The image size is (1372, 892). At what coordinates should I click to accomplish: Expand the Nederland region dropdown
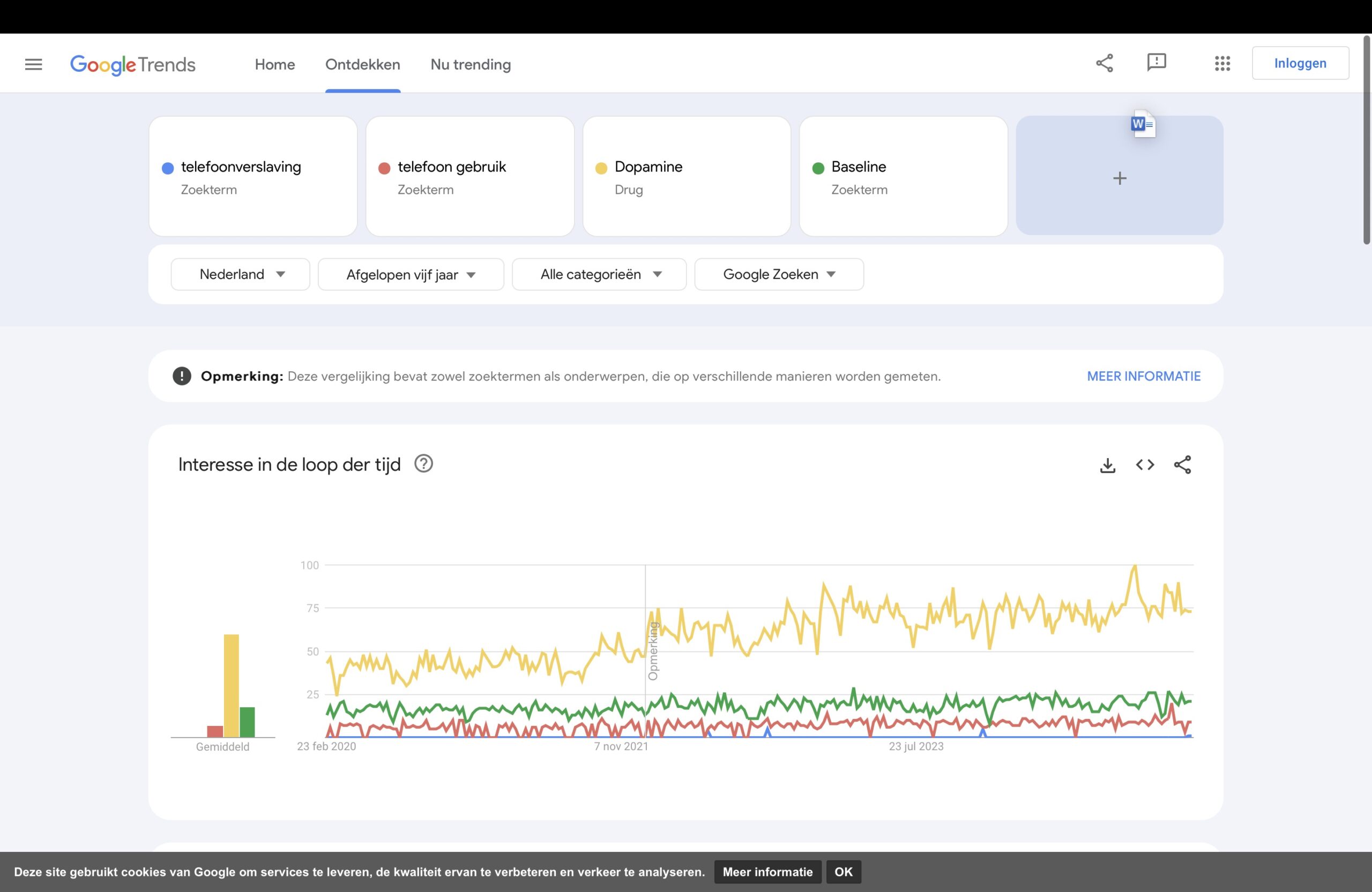[241, 274]
